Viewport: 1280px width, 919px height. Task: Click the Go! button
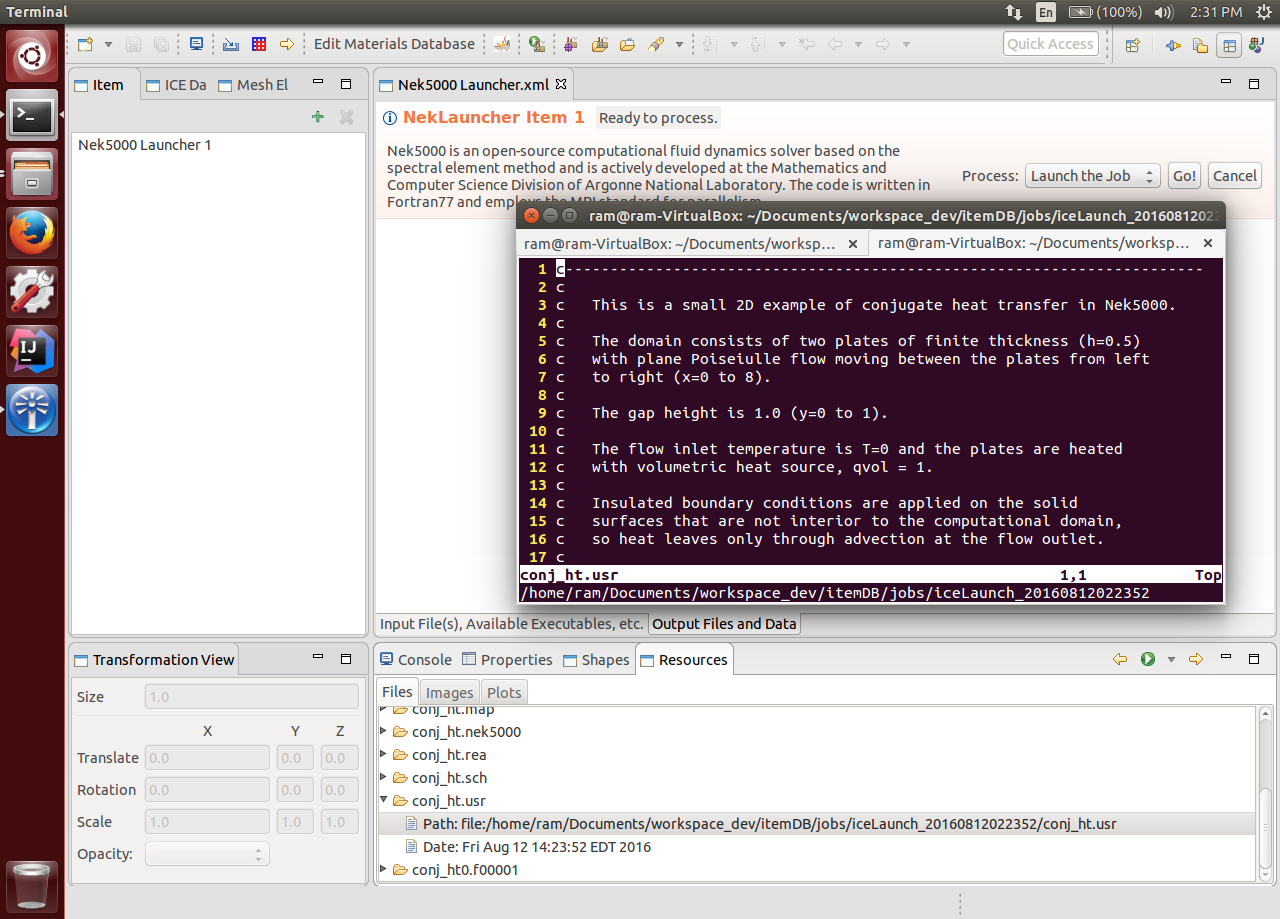click(1185, 176)
